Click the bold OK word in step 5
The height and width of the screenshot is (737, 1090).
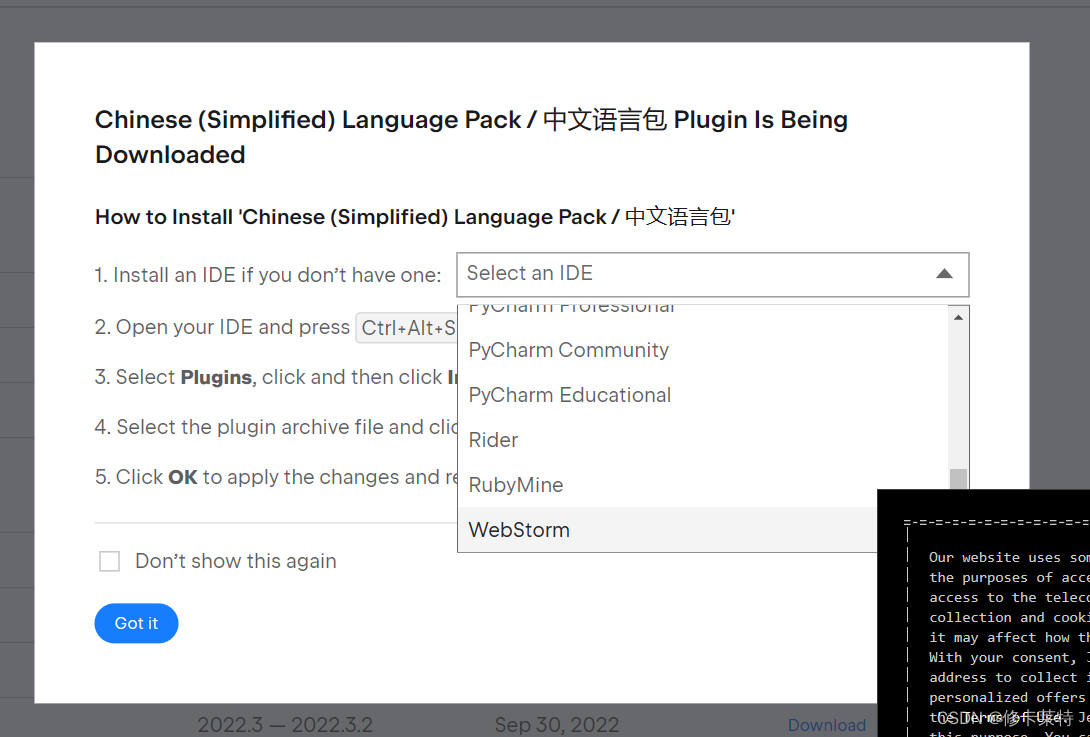(183, 477)
